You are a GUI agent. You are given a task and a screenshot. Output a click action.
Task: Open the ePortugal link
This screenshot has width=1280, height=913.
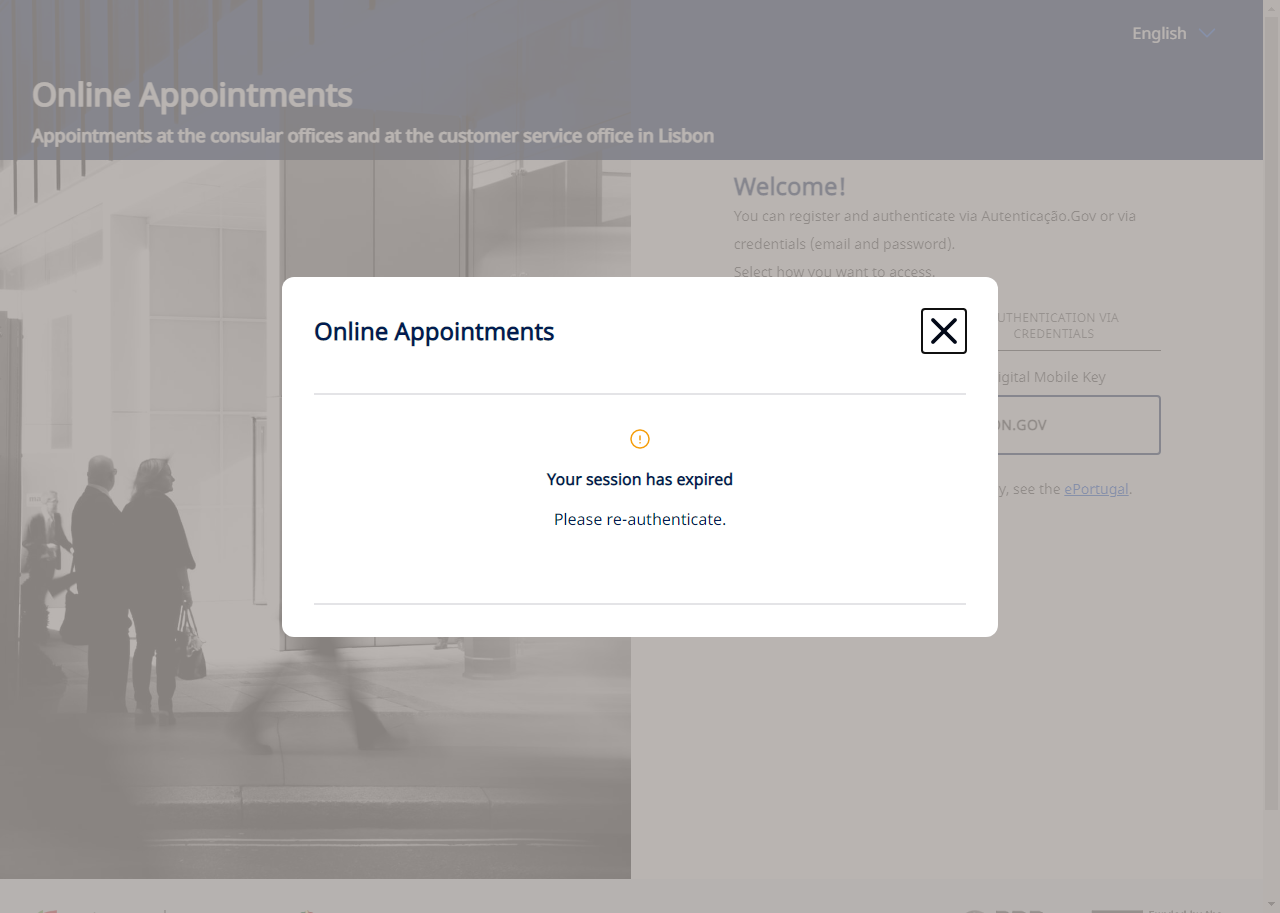(x=1096, y=489)
